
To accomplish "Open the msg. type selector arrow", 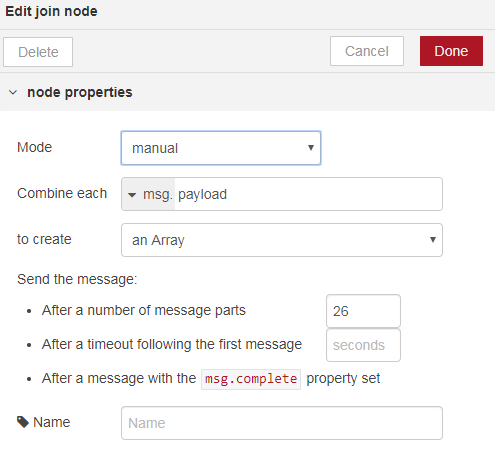I will pos(132,195).
